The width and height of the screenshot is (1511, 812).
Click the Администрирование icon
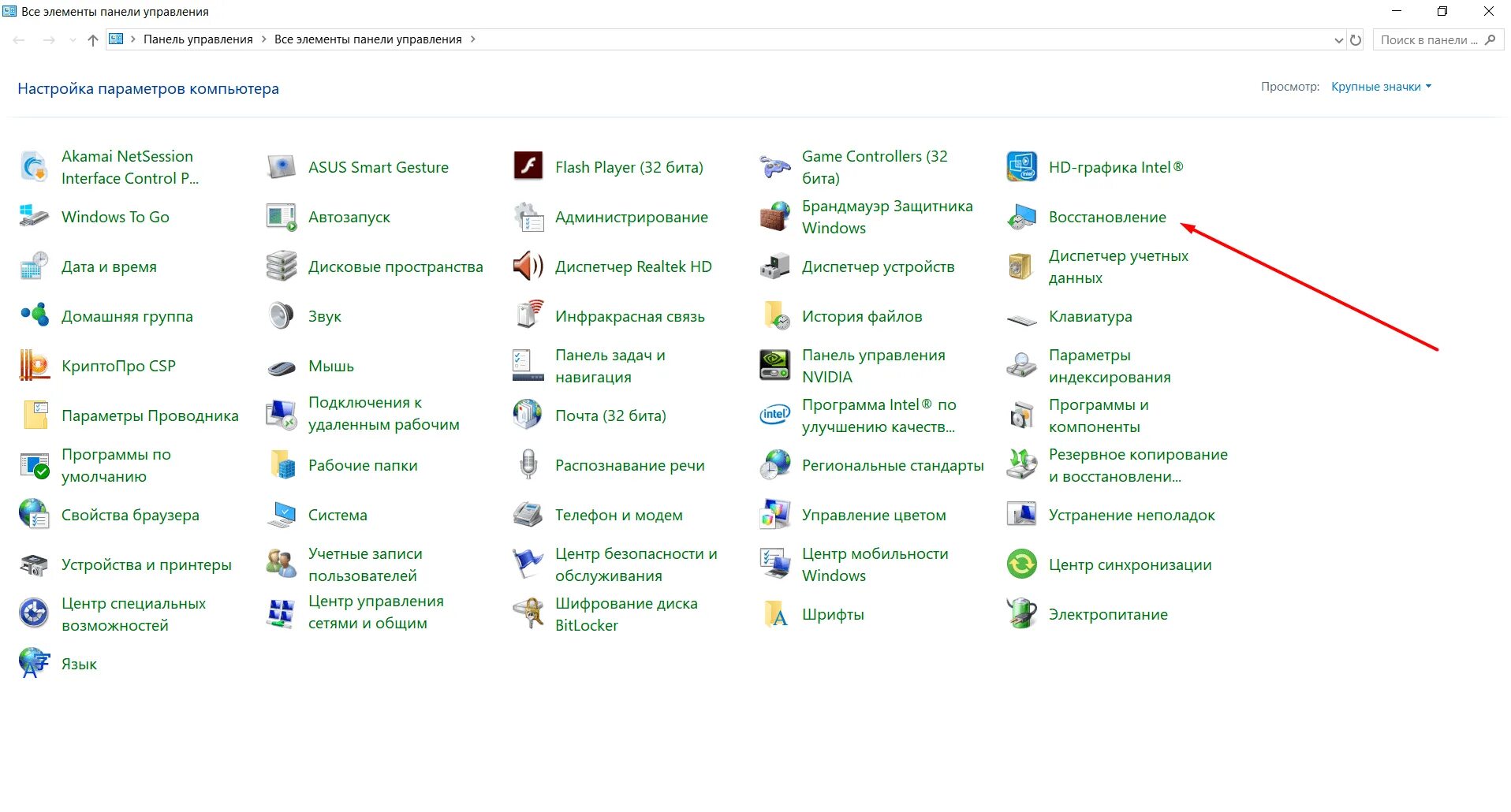(x=528, y=217)
